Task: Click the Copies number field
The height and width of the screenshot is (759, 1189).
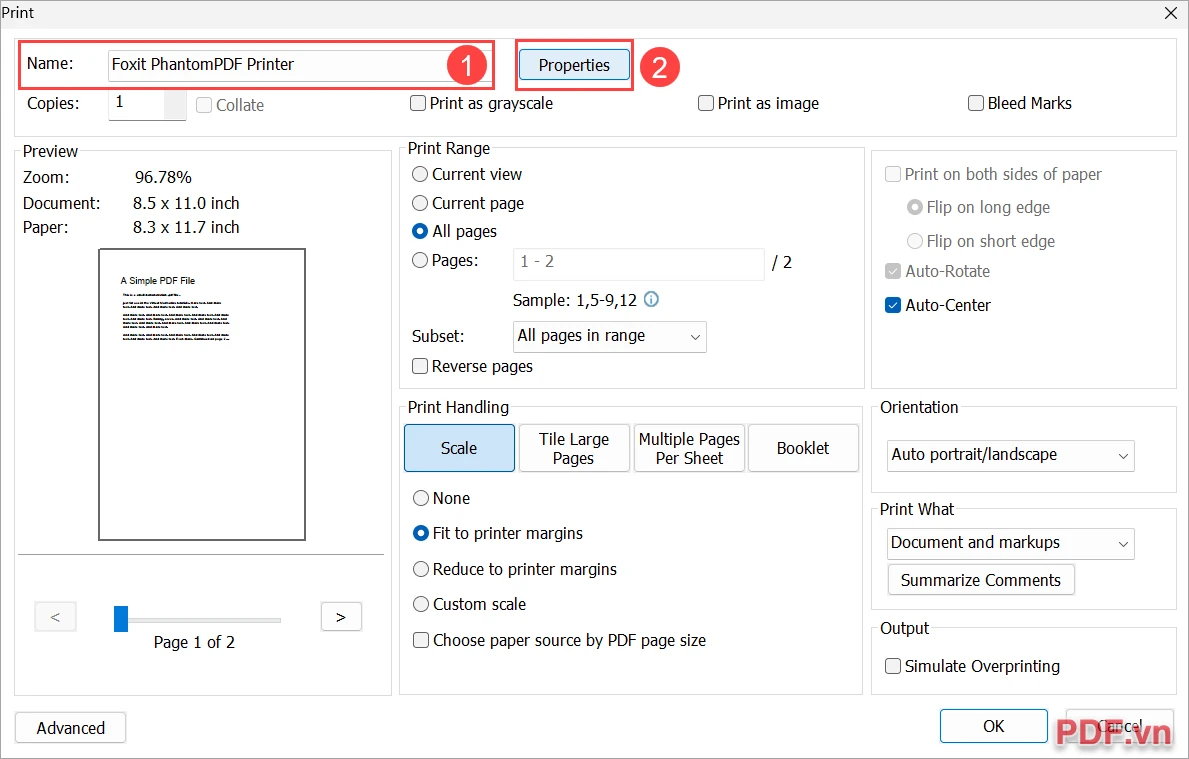Action: [137, 104]
